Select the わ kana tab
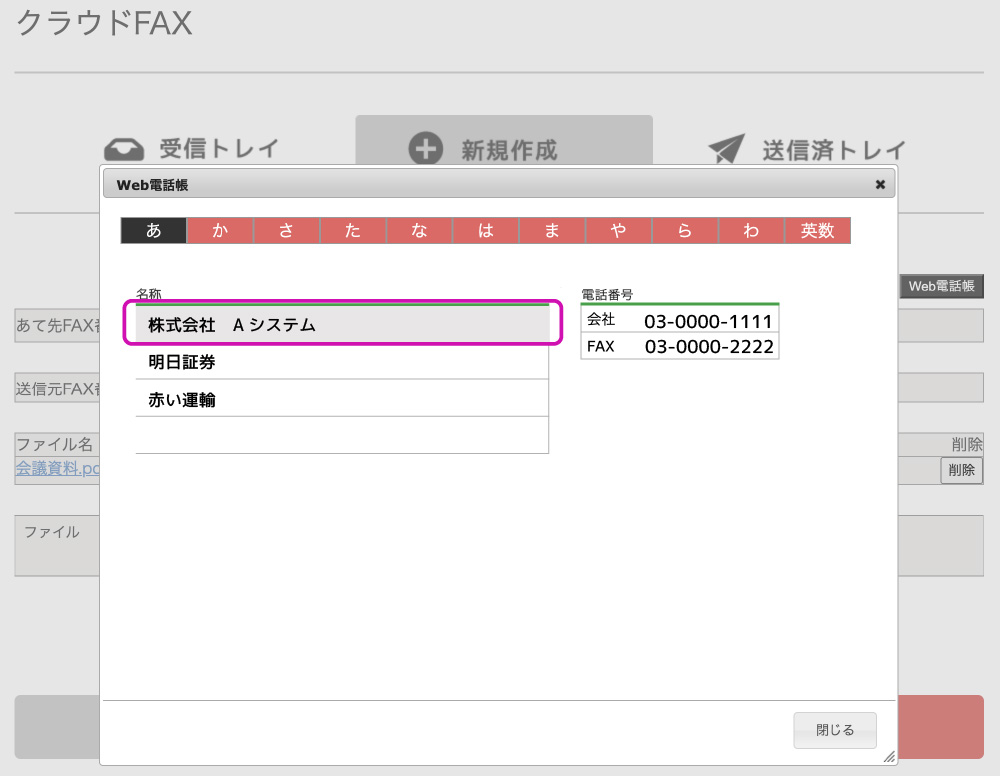 pos(751,230)
